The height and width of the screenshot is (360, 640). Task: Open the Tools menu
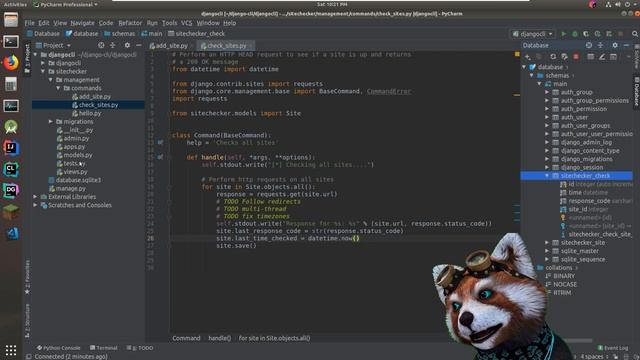pyautogui.click(x=169, y=23)
